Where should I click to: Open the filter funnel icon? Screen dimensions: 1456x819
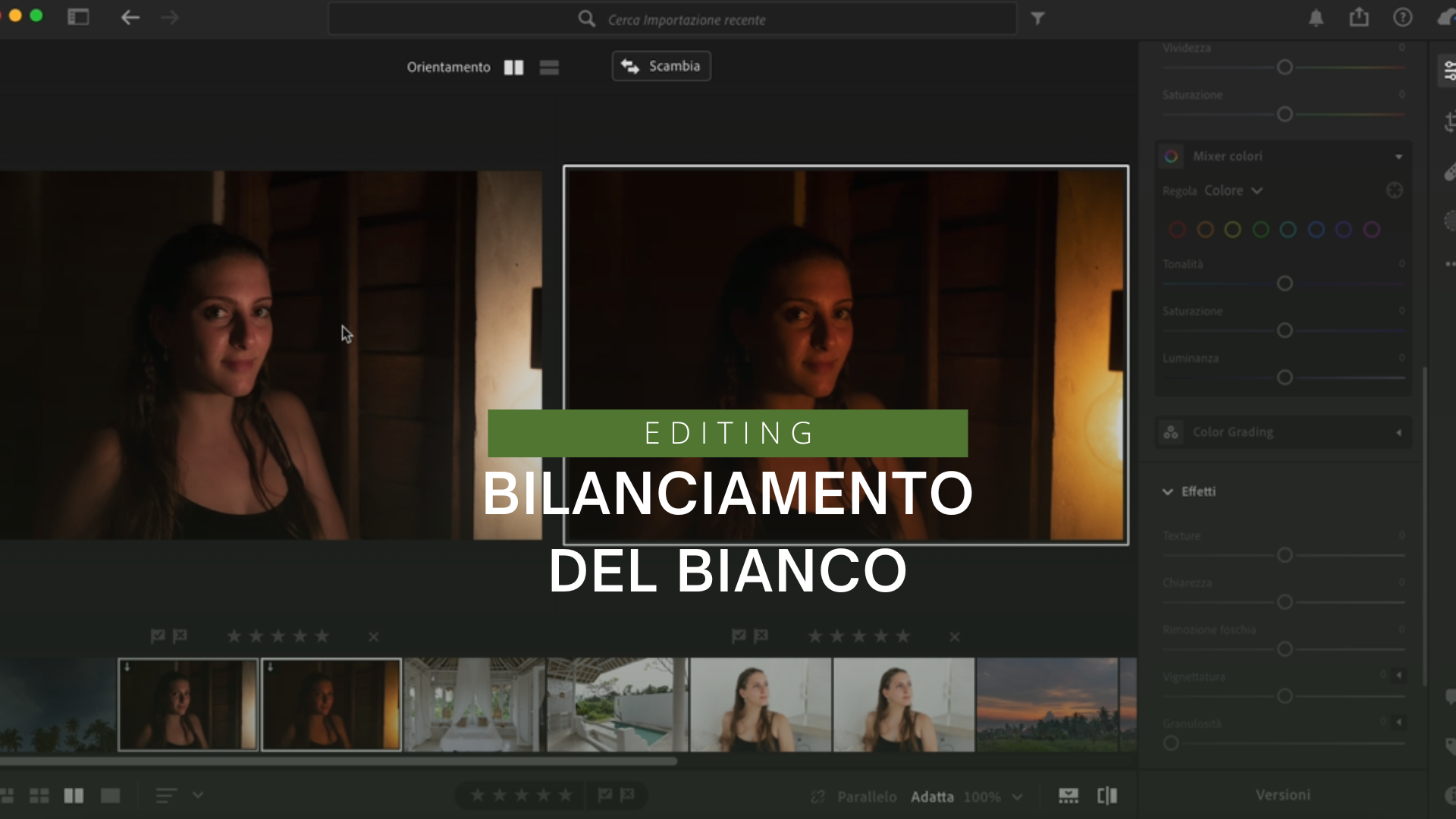pos(1037,19)
